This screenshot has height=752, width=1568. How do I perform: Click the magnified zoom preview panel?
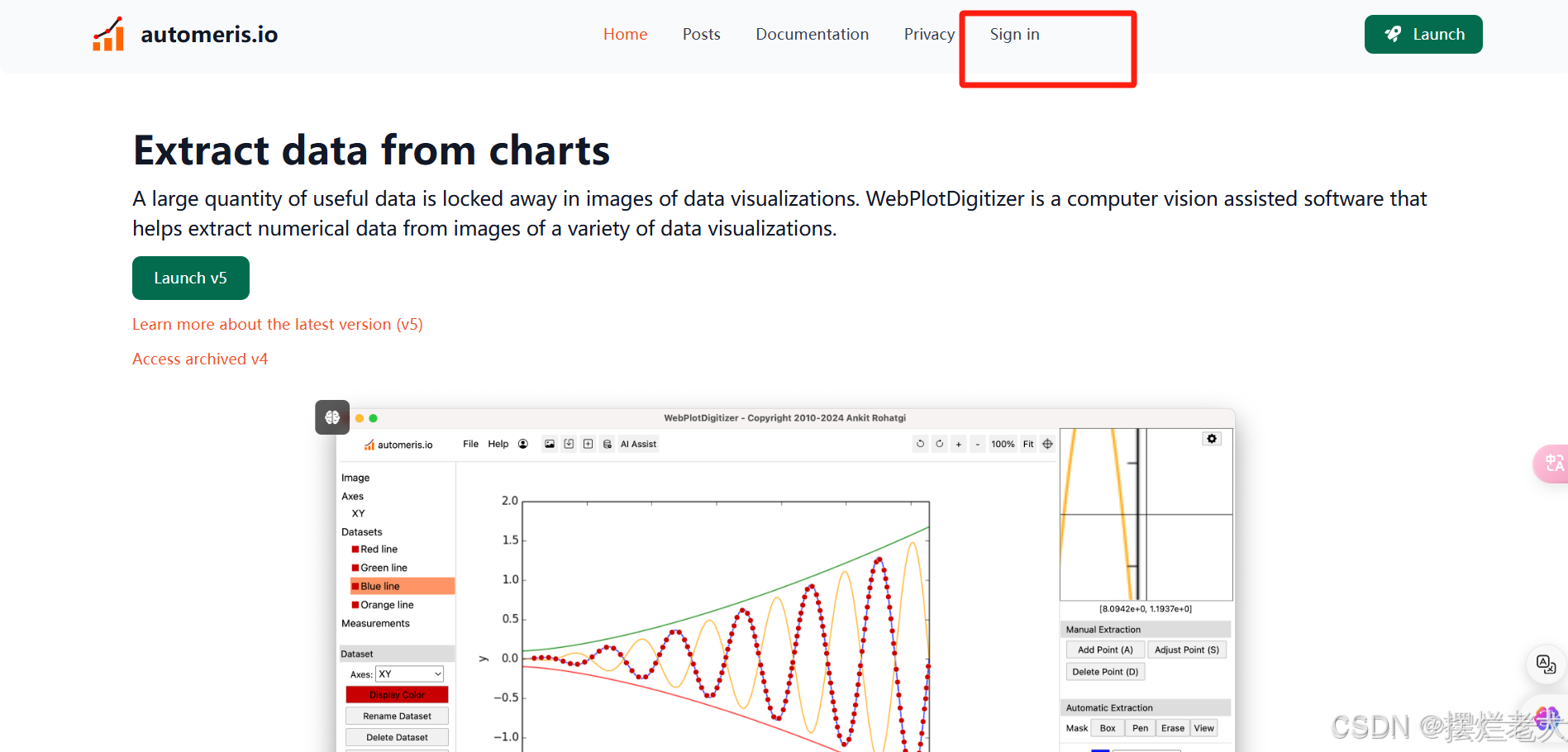point(1146,514)
